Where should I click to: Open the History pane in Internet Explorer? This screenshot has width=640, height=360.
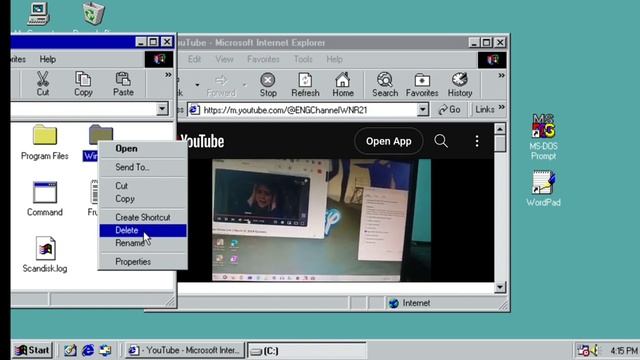(x=460, y=84)
